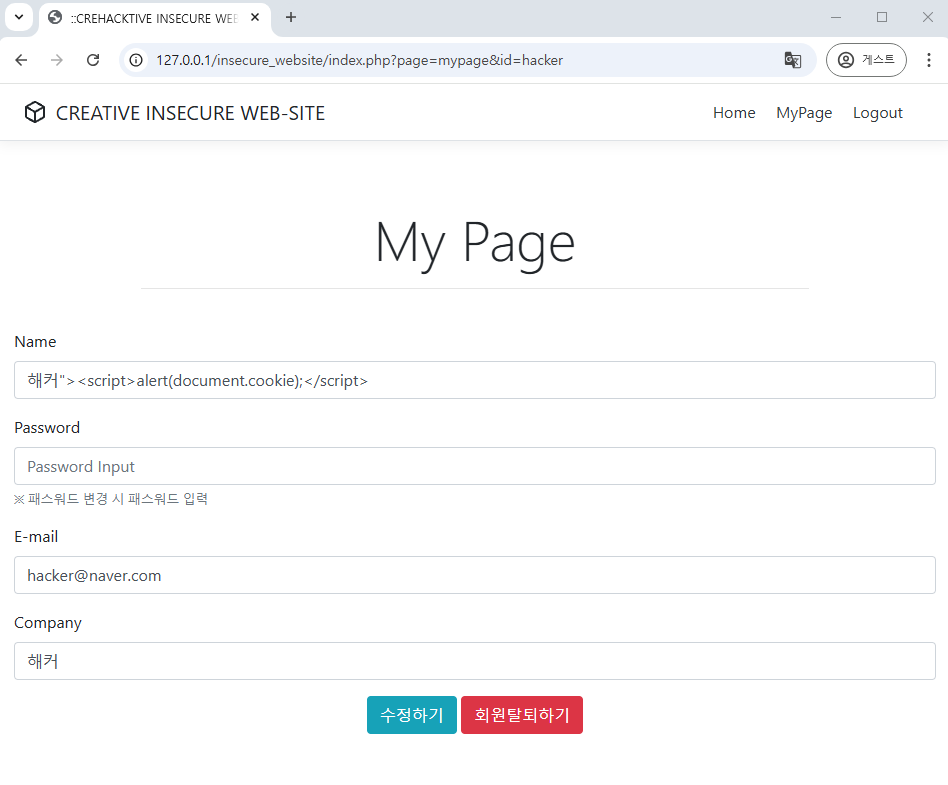The width and height of the screenshot is (948, 785).
Task: Click the Password Input field
Action: tap(475, 466)
